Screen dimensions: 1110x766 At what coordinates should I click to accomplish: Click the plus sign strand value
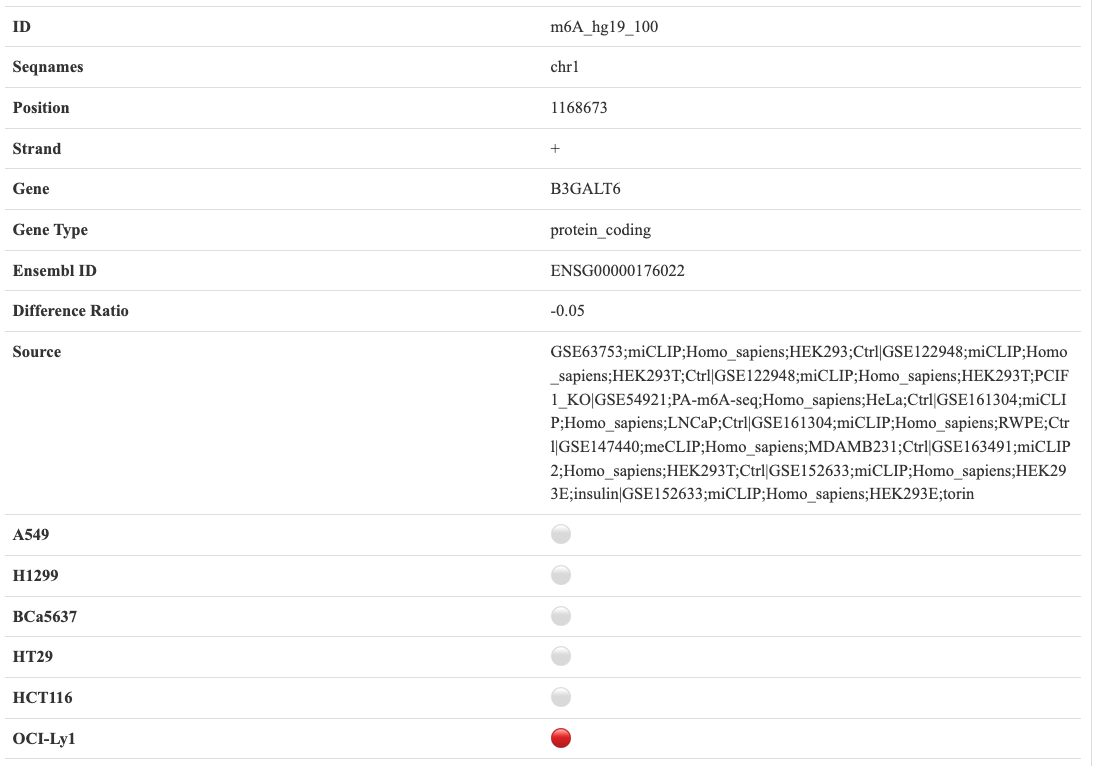pyautogui.click(x=556, y=149)
